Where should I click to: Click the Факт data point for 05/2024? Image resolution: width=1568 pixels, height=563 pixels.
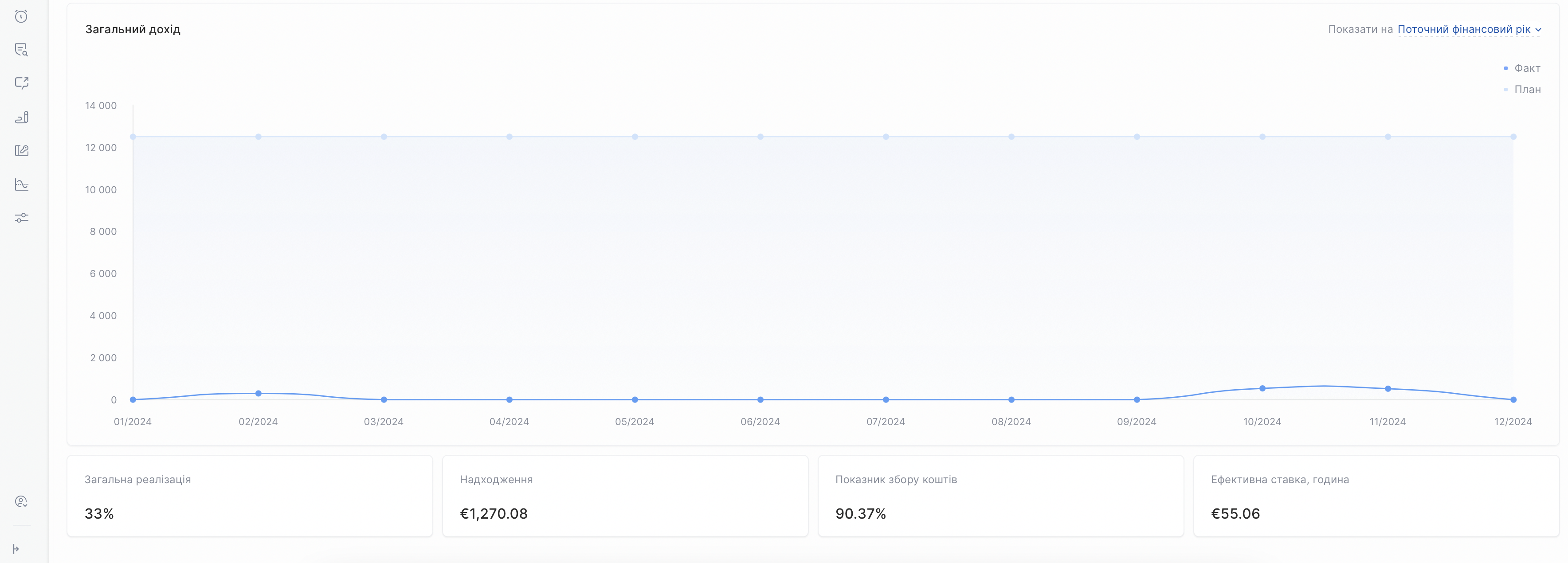tap(635, 400)
